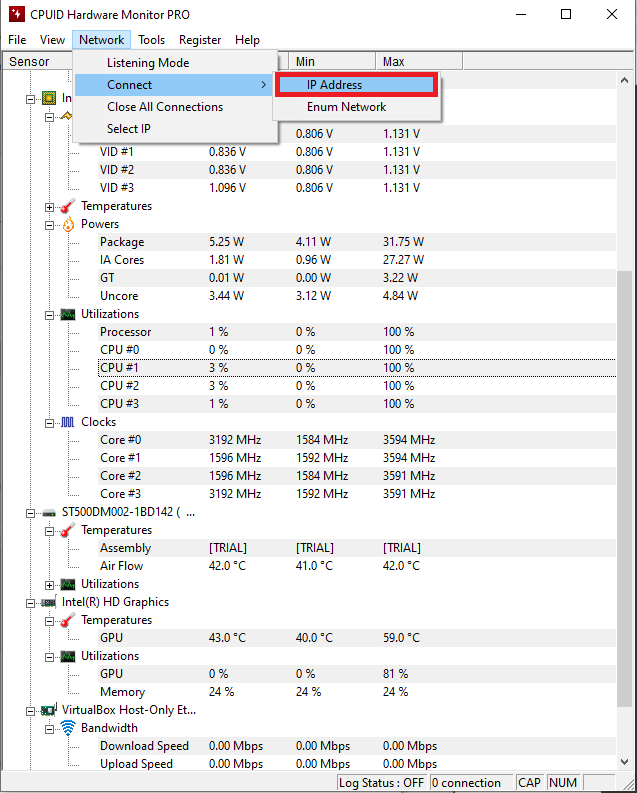Collapse the Intel CPU tree node
The height and width of the screenshot is (793, 637).
pyautogui.click(x=30, y=99)
